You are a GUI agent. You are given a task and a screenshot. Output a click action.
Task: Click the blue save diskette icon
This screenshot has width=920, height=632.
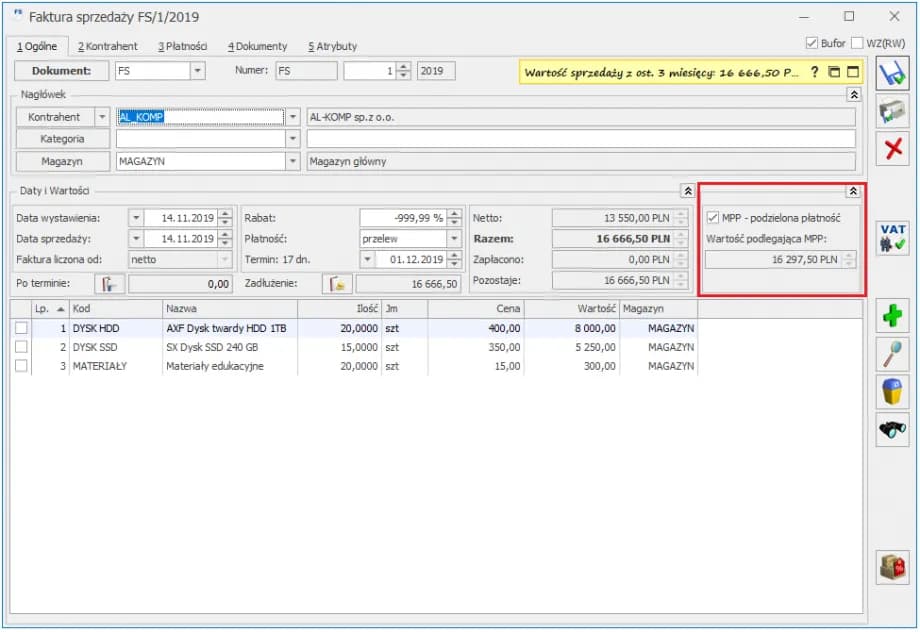point(892,74)
